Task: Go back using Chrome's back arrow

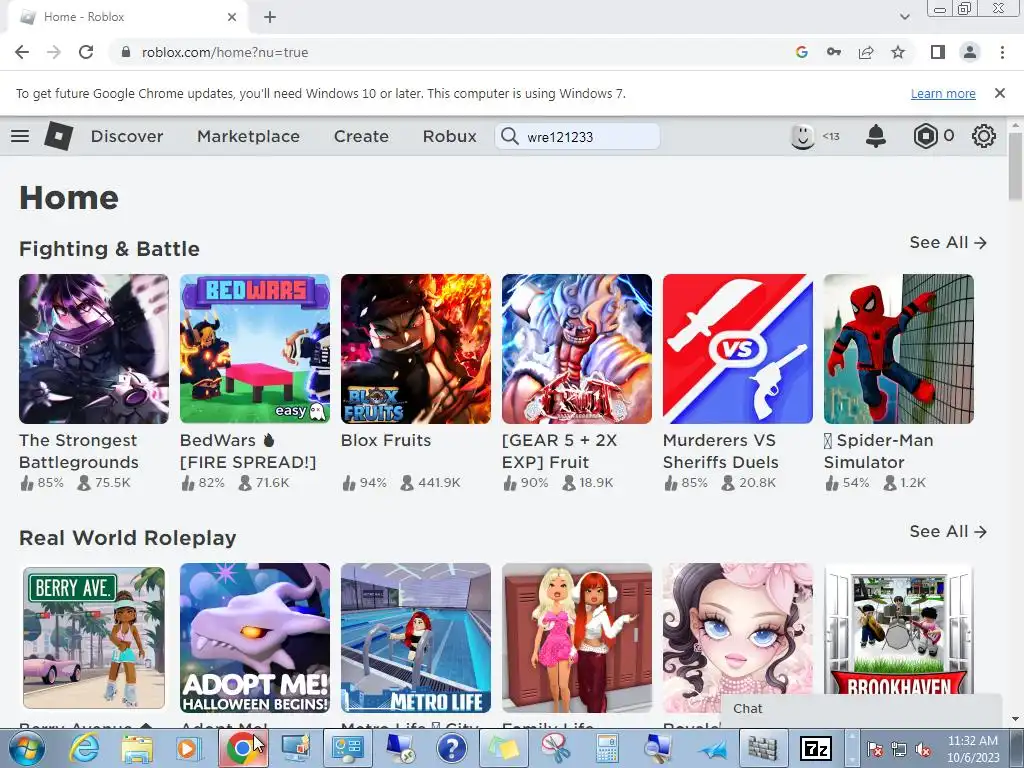Action: [x=22, y=52]
